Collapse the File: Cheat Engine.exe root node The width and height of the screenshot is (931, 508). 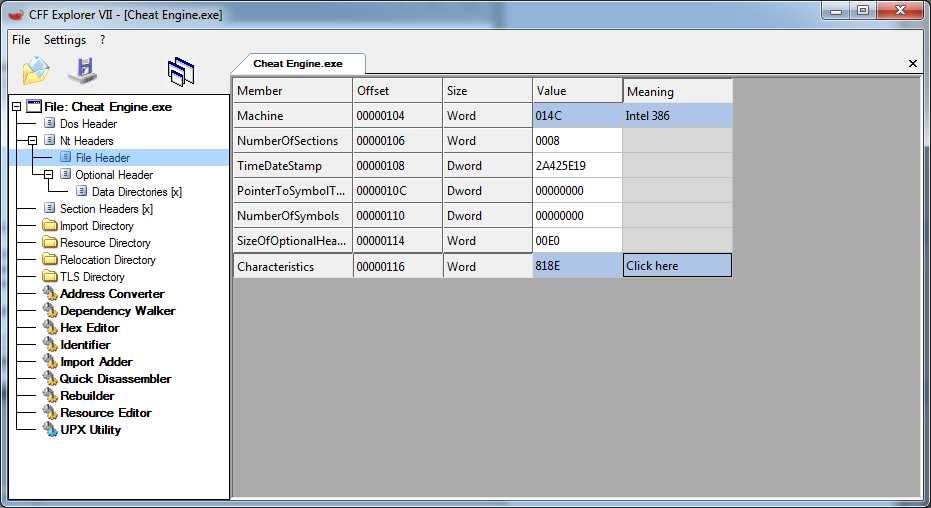pos(17,107)
